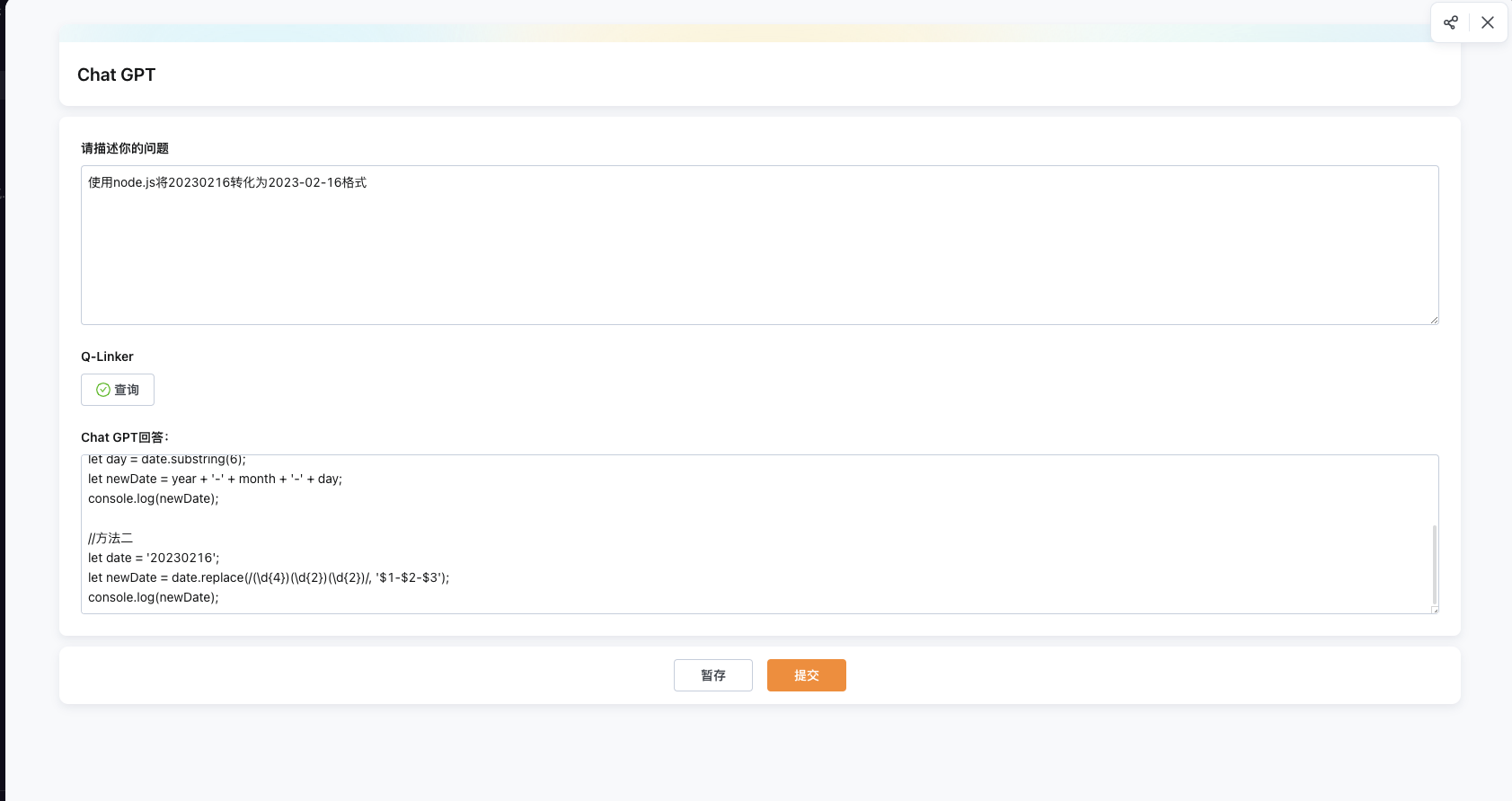Viewport: 1512px width, 801px height.
Task: Submit the form with 提交 button
Action: tap(807, 675)
